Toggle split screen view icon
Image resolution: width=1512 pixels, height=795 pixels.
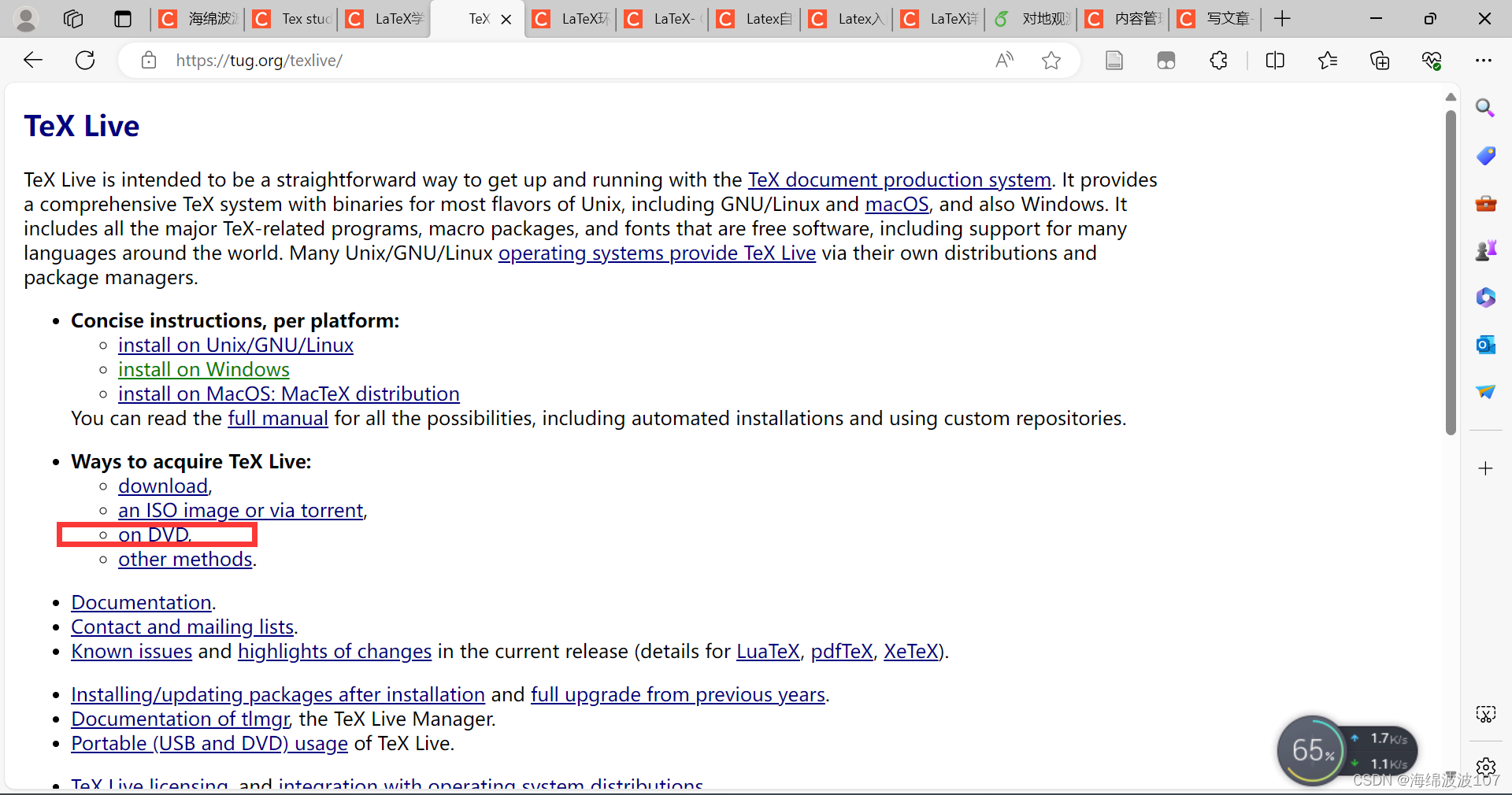coord(1275,61)
